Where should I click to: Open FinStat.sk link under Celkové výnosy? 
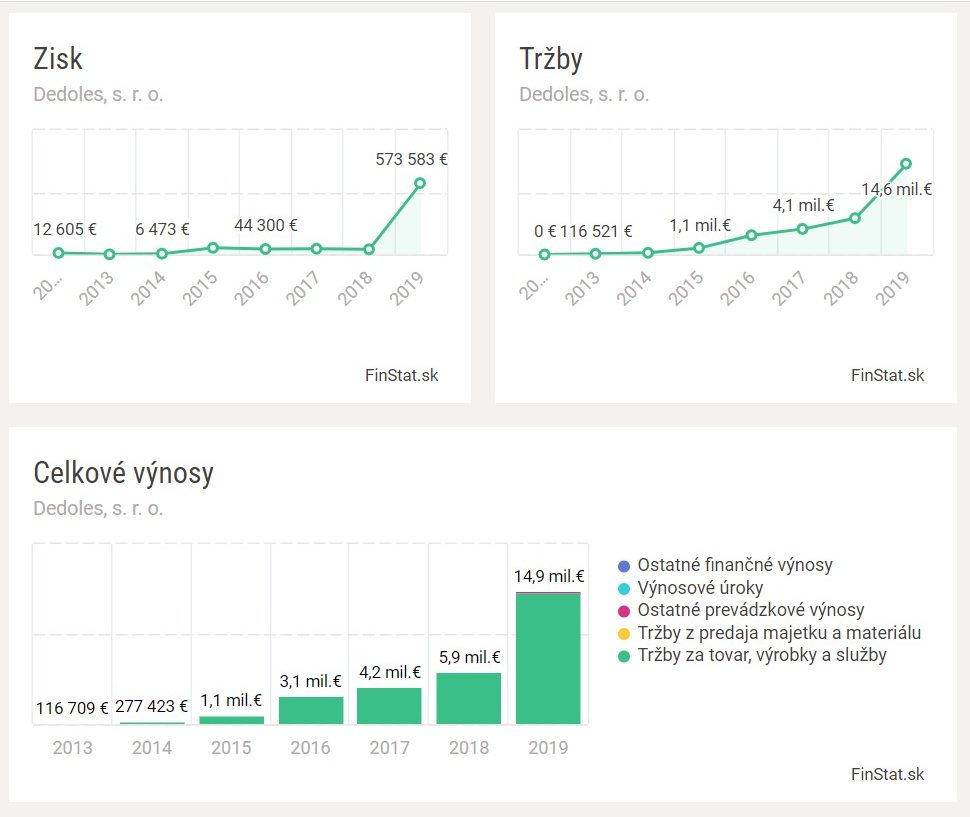click(x=888, y=774)
